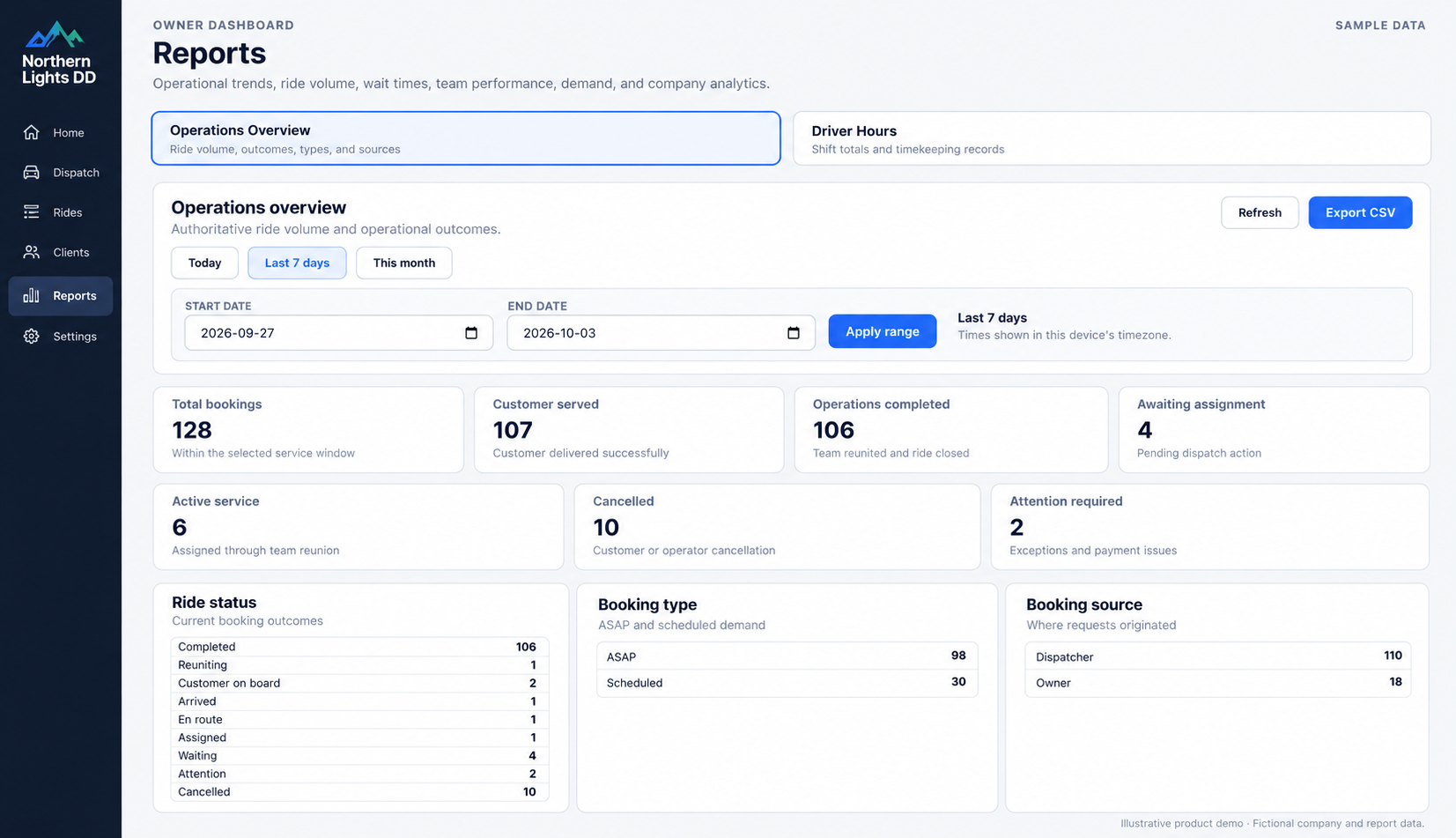Open the Home menu item

pyautogui.click(x=61, y=132)
